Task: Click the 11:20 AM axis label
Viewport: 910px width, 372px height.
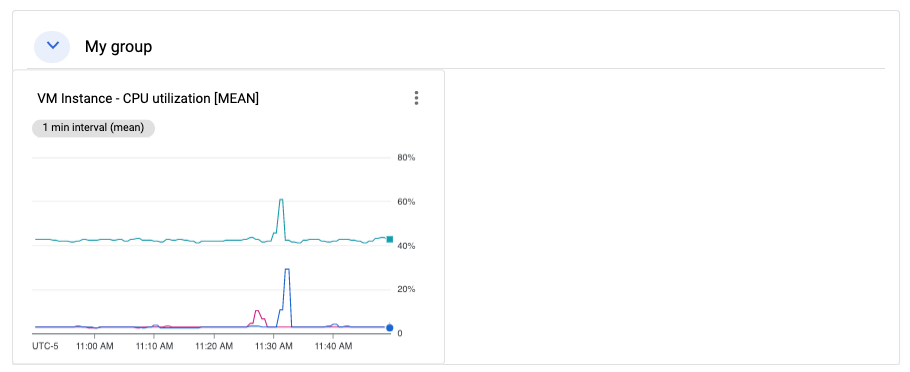Action: click(x=214, y=346)
